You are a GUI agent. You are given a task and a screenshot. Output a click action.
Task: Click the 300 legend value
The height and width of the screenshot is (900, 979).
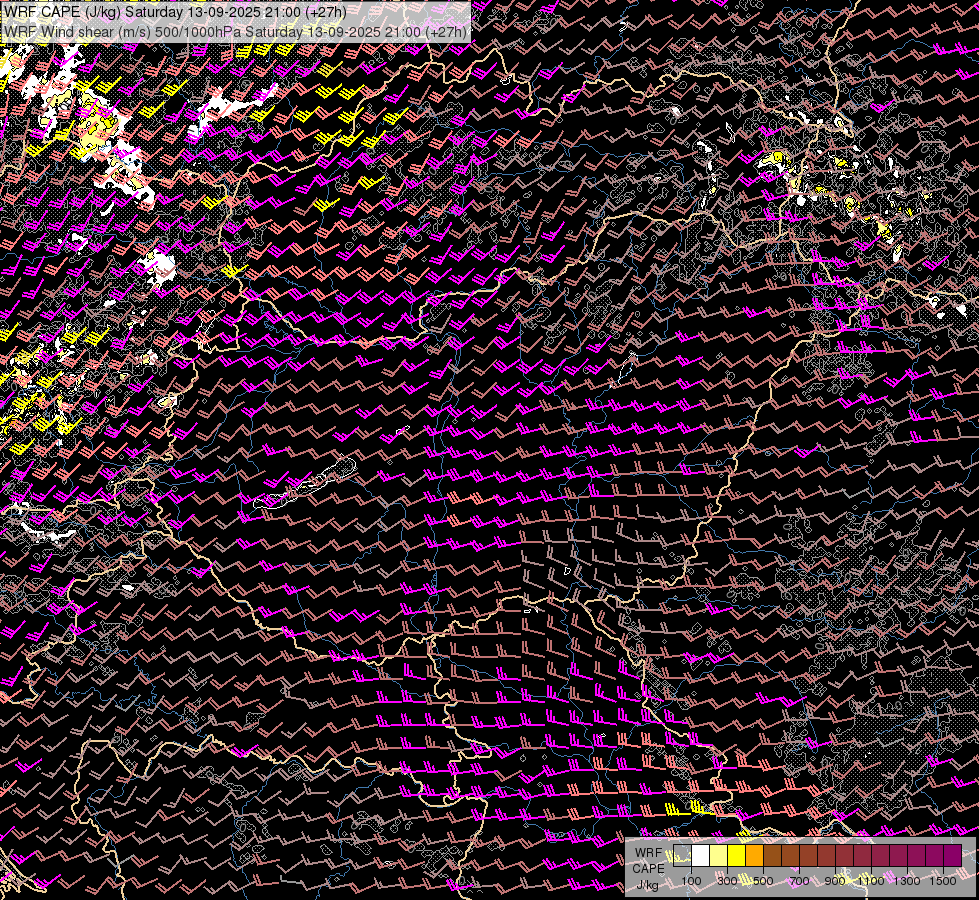coord(727,881)
